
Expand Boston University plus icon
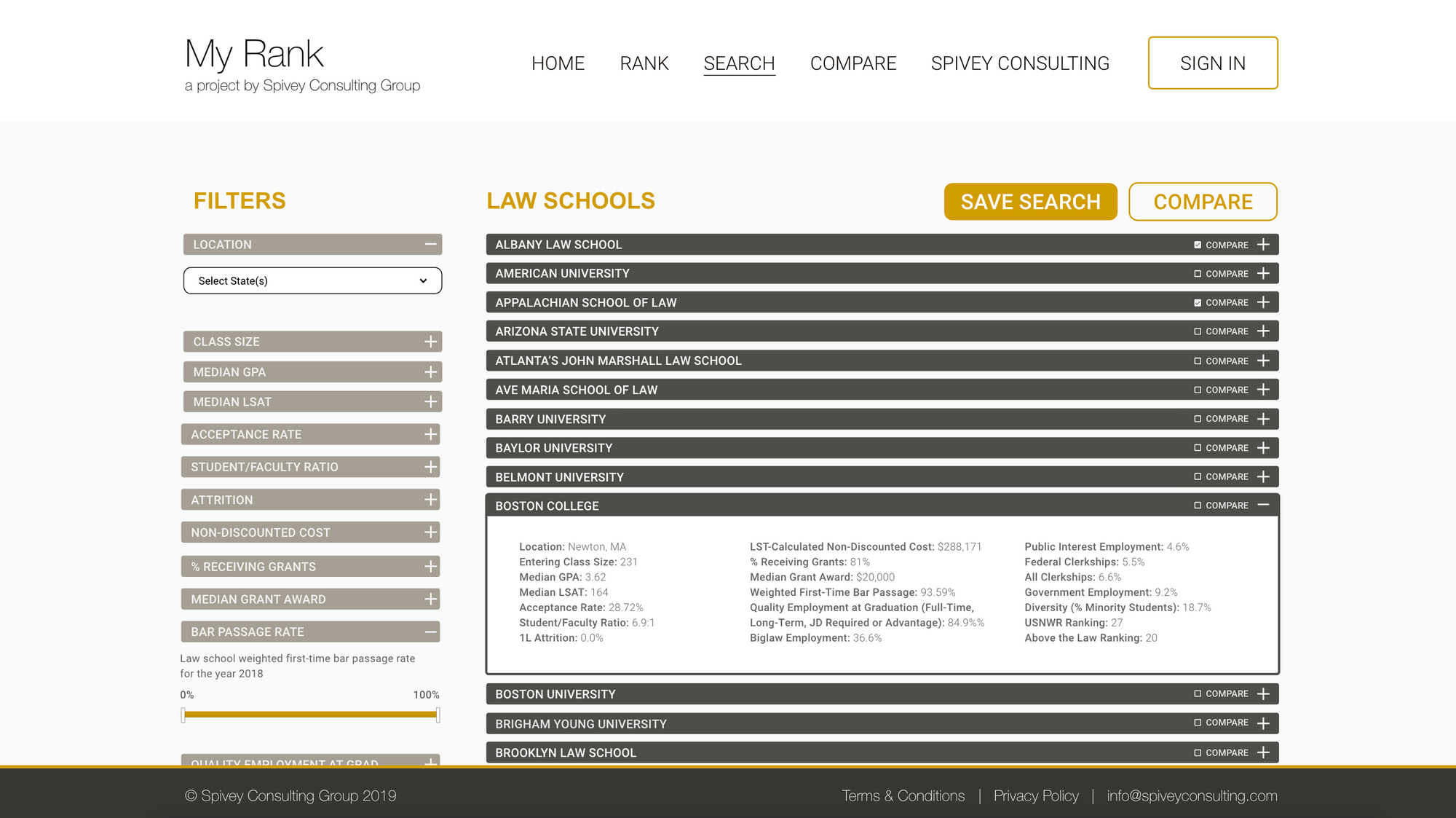click(1263, 694)
